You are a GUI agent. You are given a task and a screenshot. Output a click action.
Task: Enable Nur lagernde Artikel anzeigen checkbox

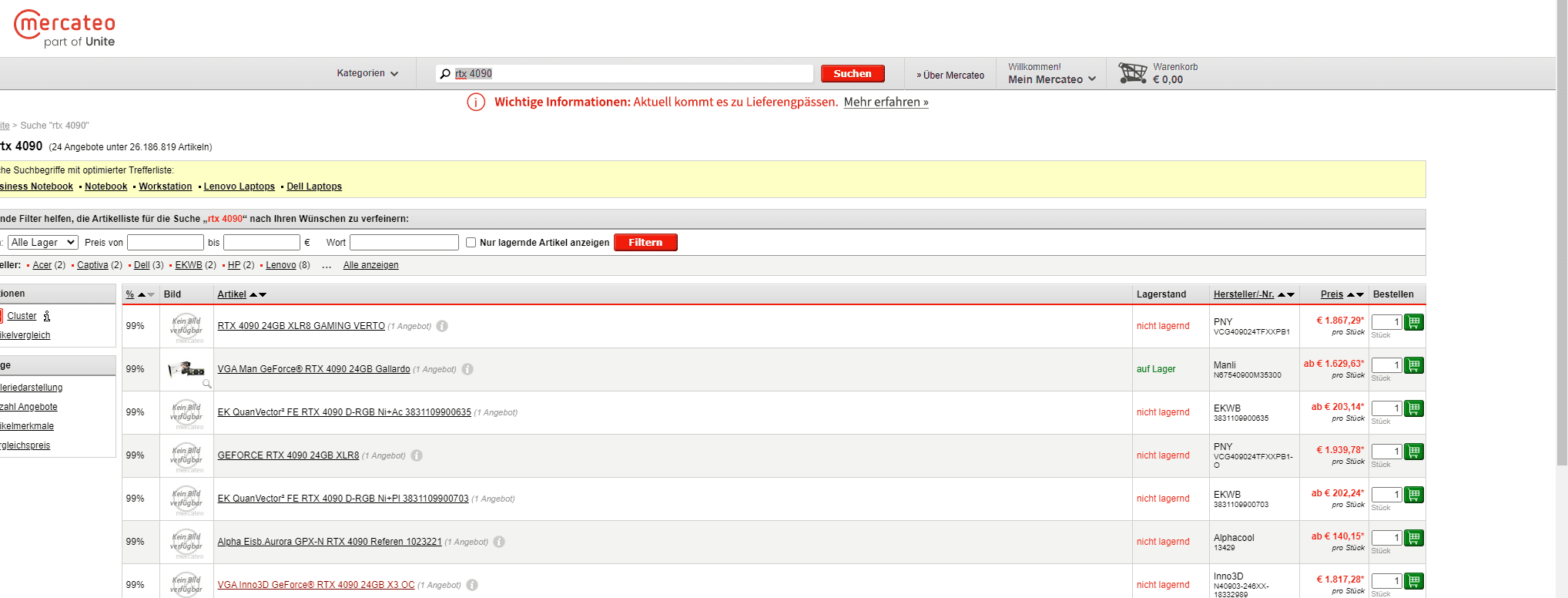tap(471, 242)
